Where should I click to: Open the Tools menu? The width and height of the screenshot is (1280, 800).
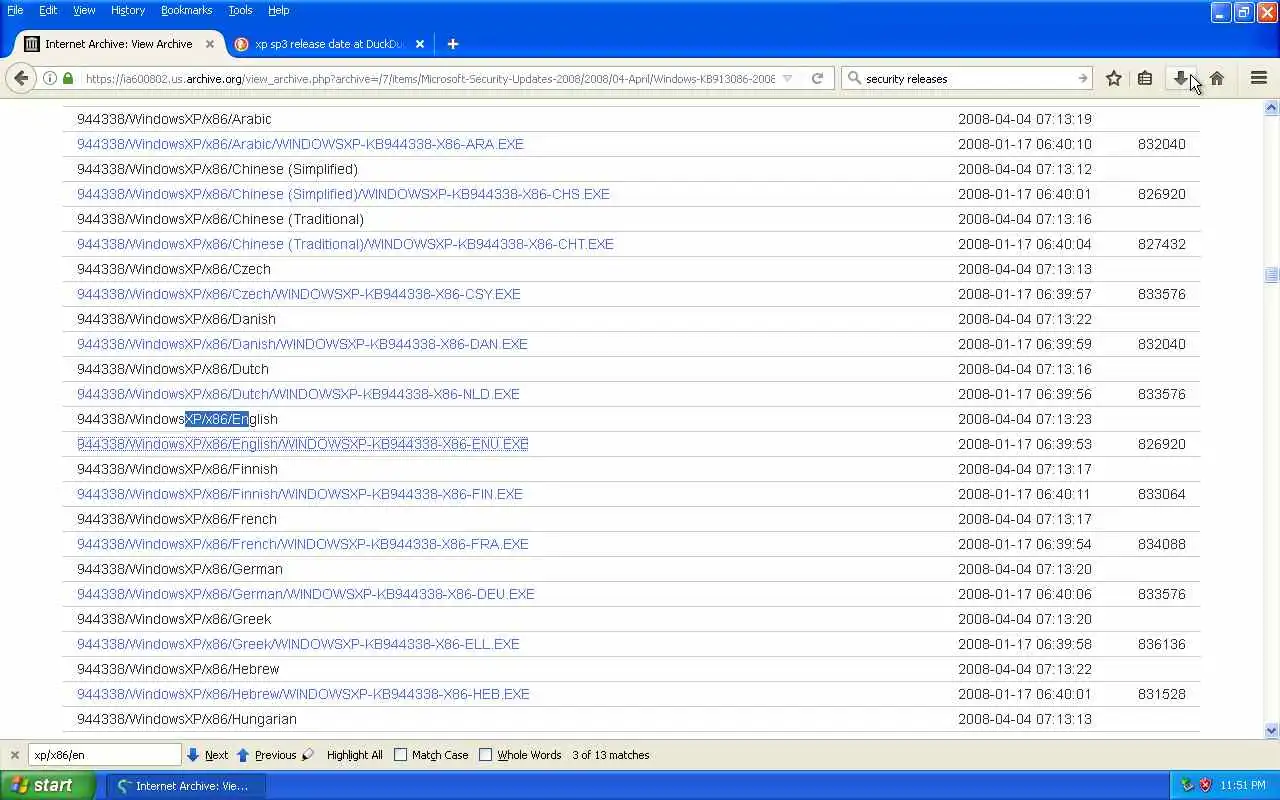tap(240, 10)
